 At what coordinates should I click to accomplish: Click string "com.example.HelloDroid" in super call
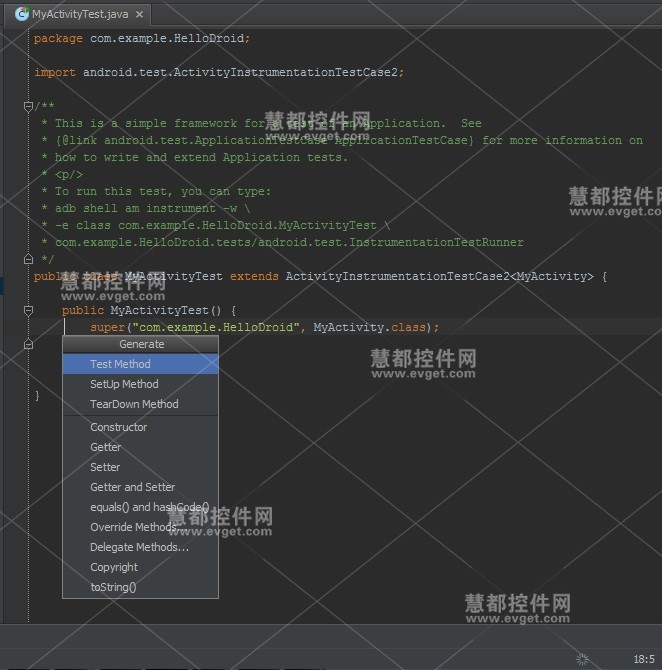tap(216, 328)
